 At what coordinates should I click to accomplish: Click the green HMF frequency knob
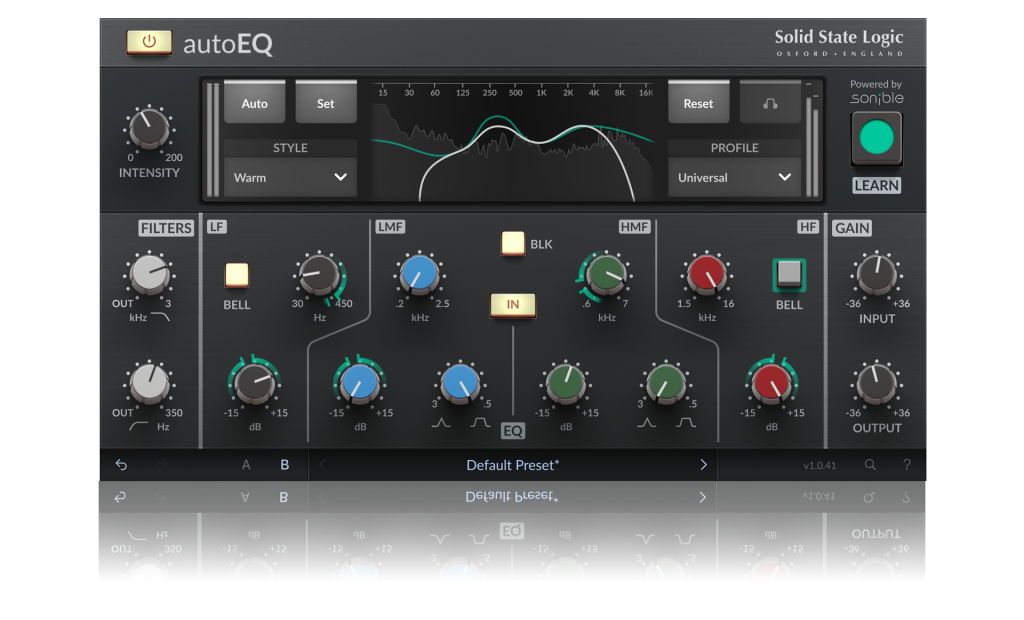coord(606,274)
